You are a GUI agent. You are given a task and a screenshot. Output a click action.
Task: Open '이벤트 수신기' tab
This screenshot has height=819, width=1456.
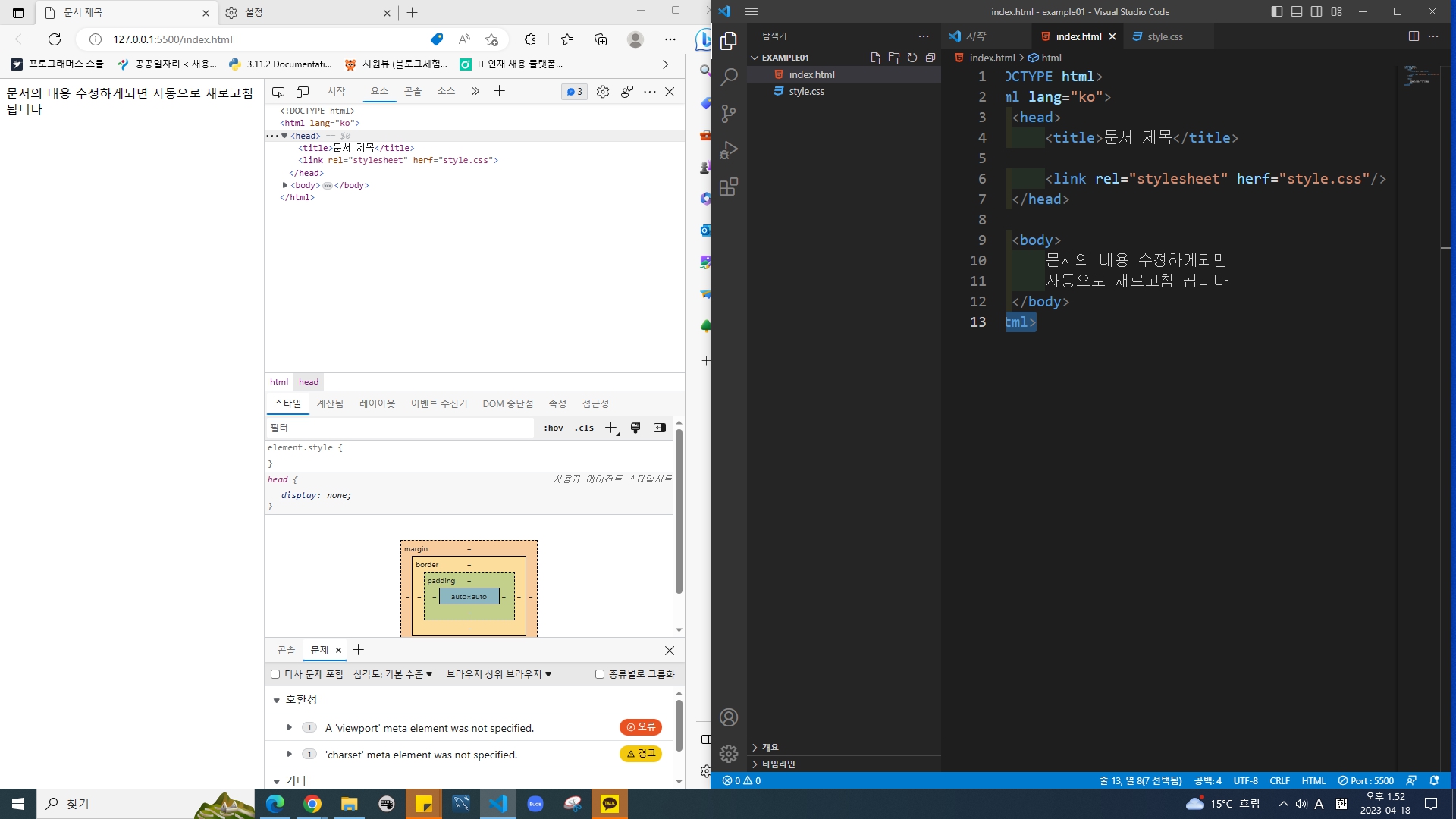pyautogui.click(x=439, y=403)
